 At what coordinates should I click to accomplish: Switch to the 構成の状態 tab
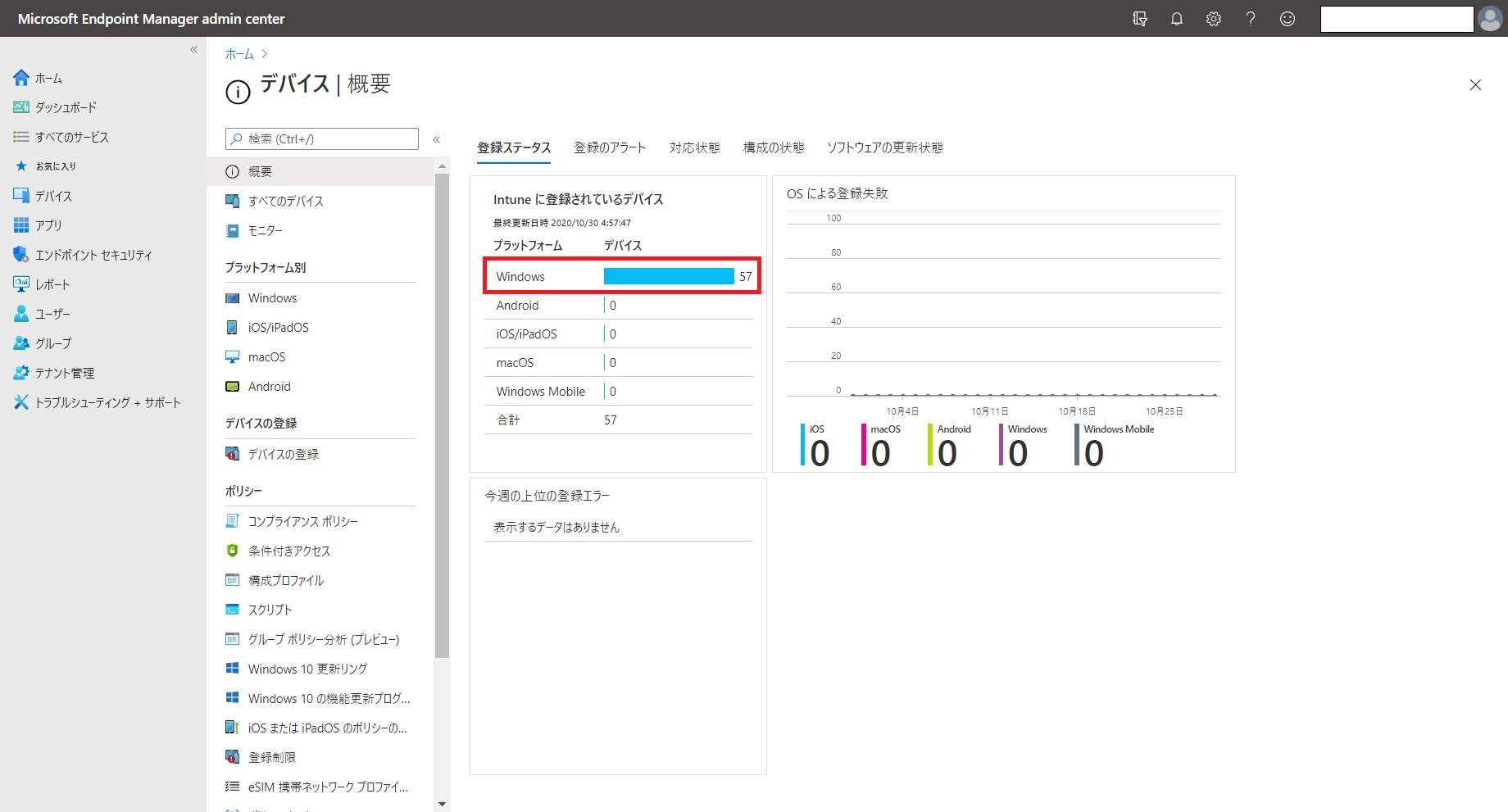point(774,147)
